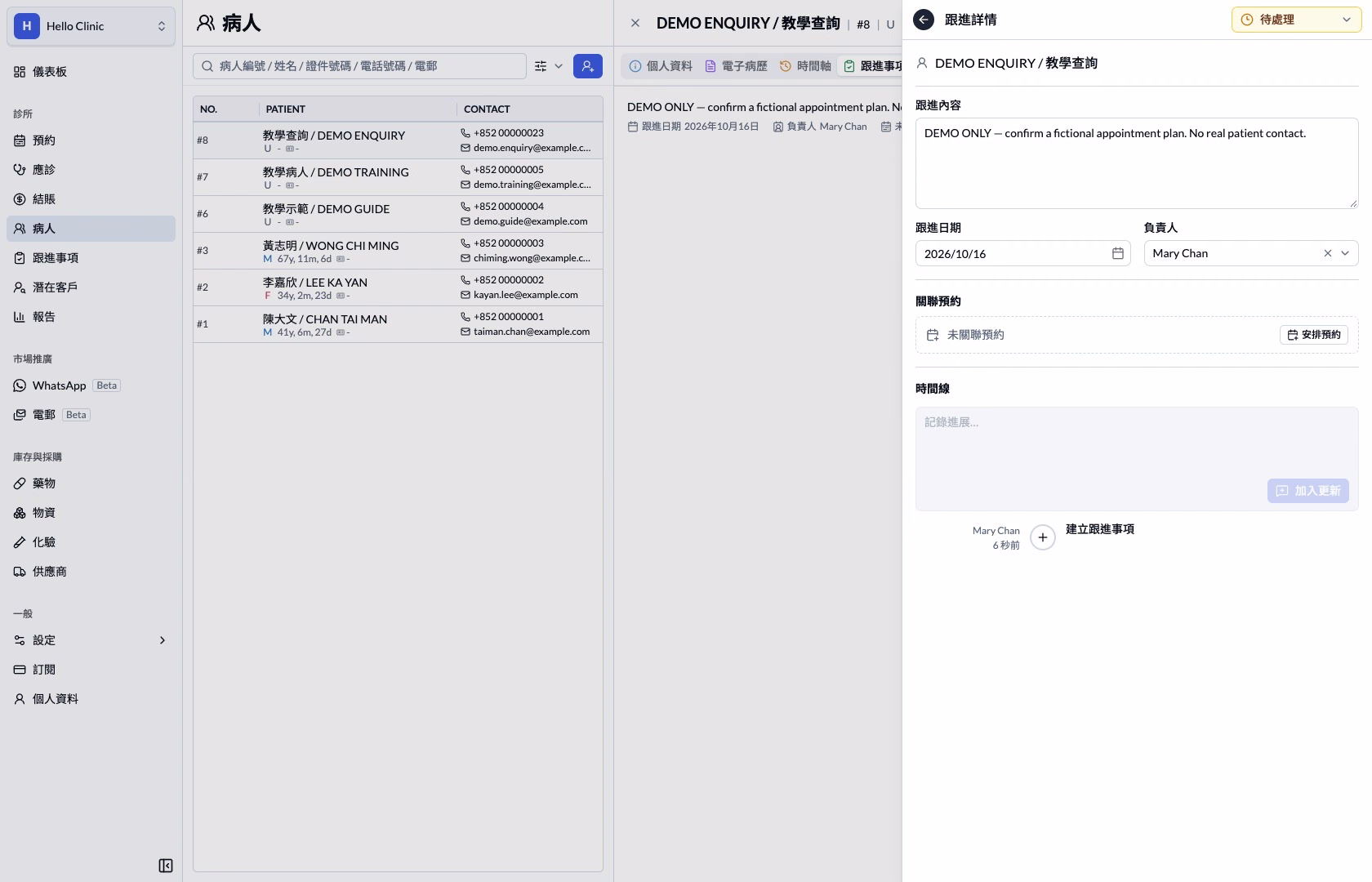Switch to 時間軸 tab
Image resolution: width=1372 pixels, height=882 pixels.
pyautogui.click(x=805, y=66)
